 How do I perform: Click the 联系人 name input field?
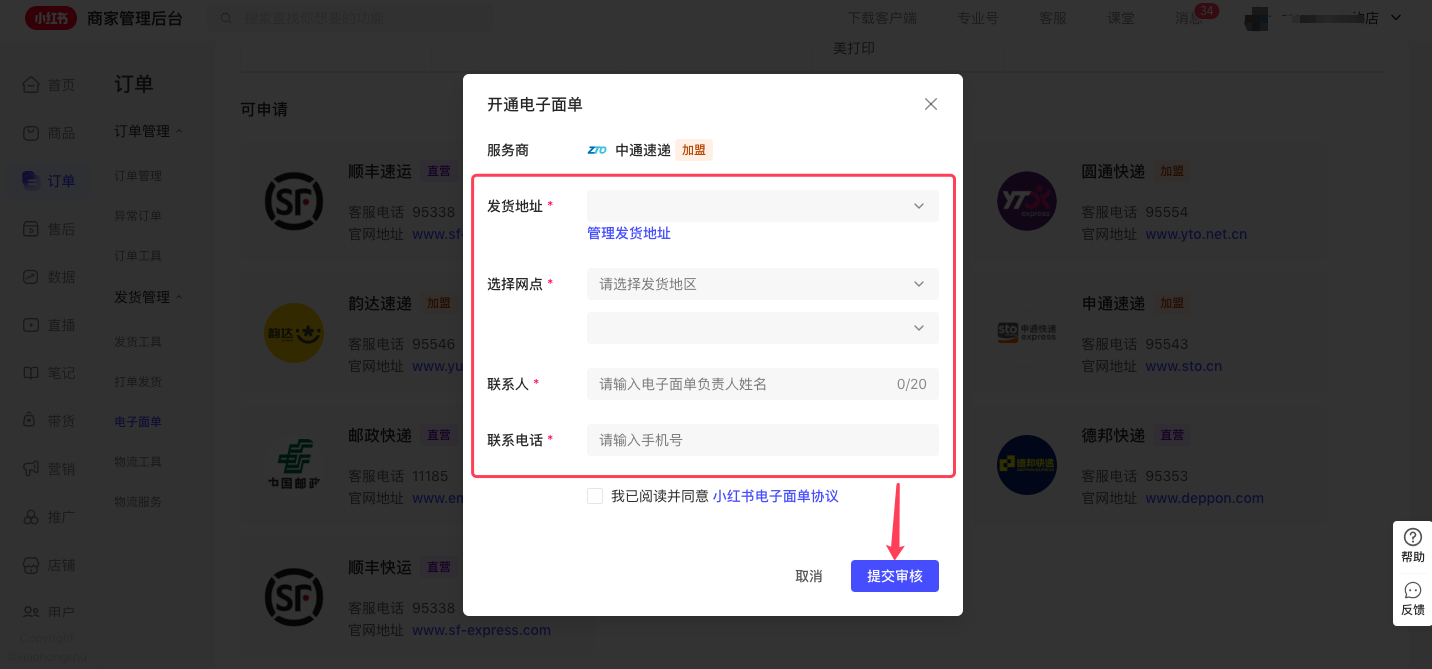[762, 384]
